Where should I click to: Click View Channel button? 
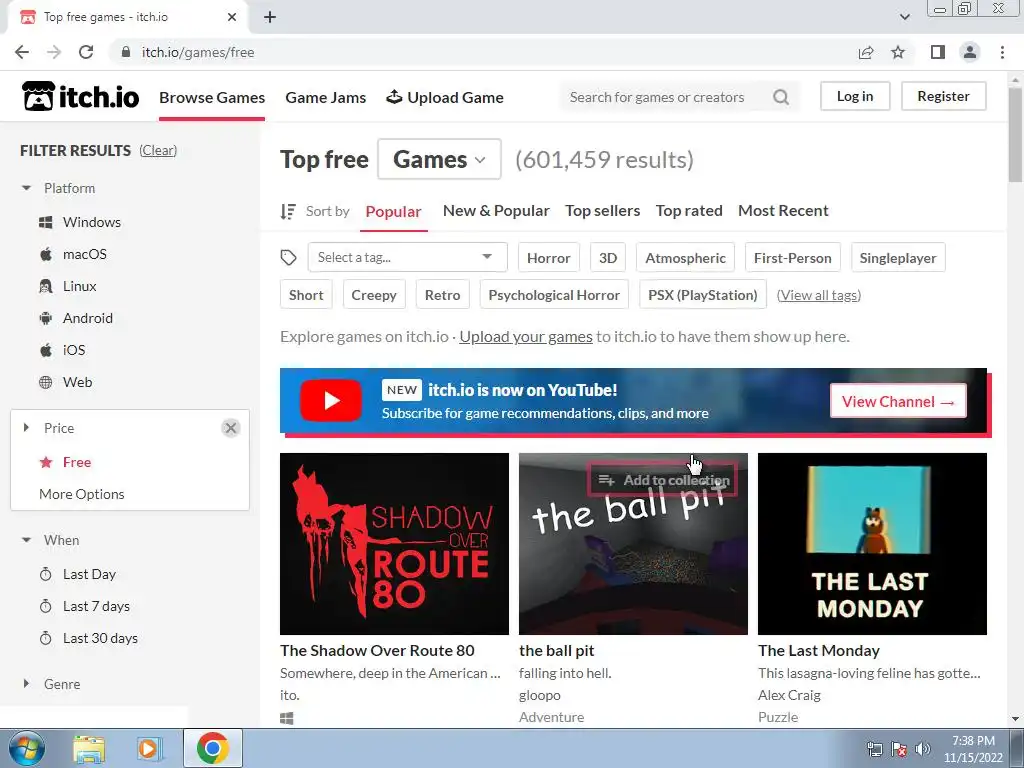899,402
